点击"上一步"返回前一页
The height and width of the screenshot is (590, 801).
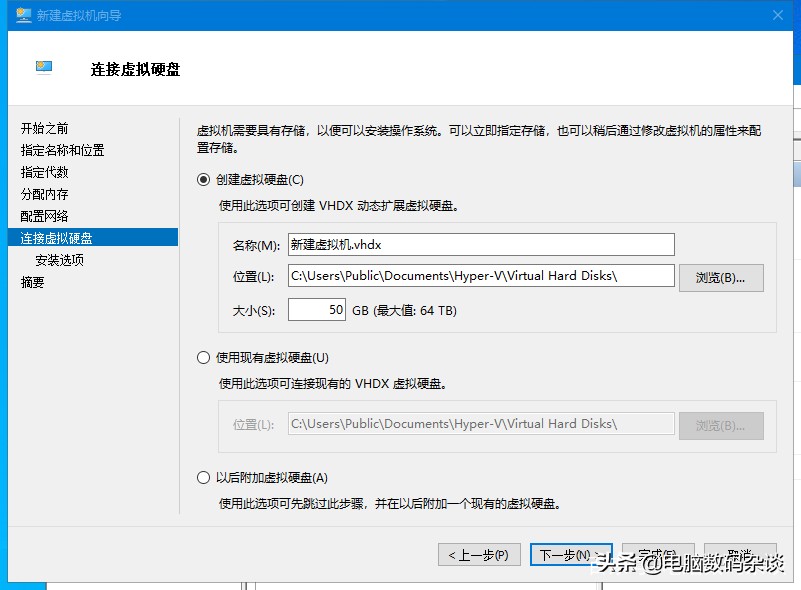479,554
